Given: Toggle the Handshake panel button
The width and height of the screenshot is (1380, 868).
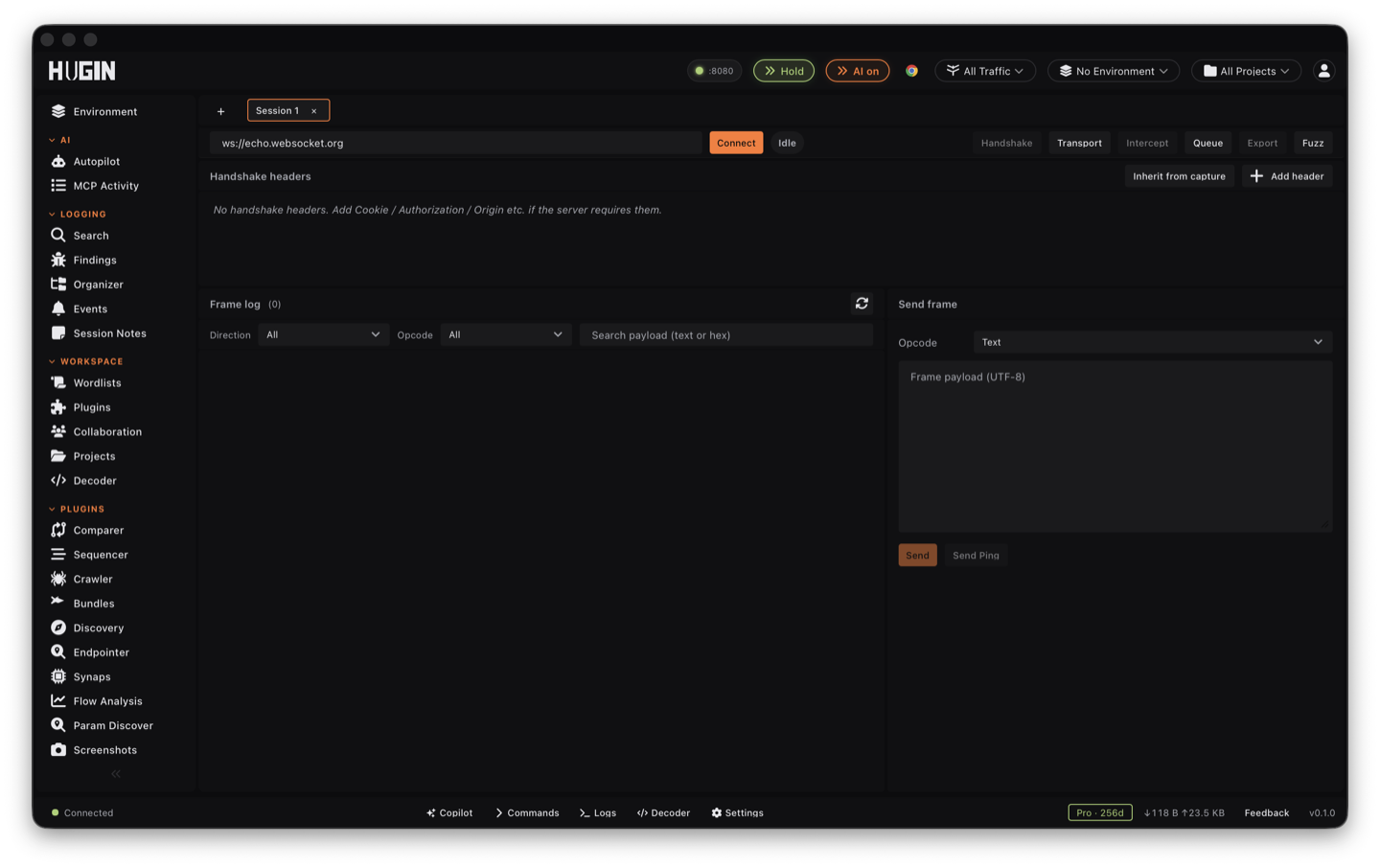Looking at the screenshot, I should 1006,143.
